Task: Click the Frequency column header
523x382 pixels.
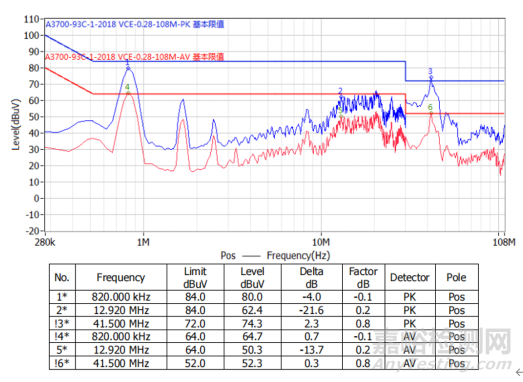Action: coord(121,277)
